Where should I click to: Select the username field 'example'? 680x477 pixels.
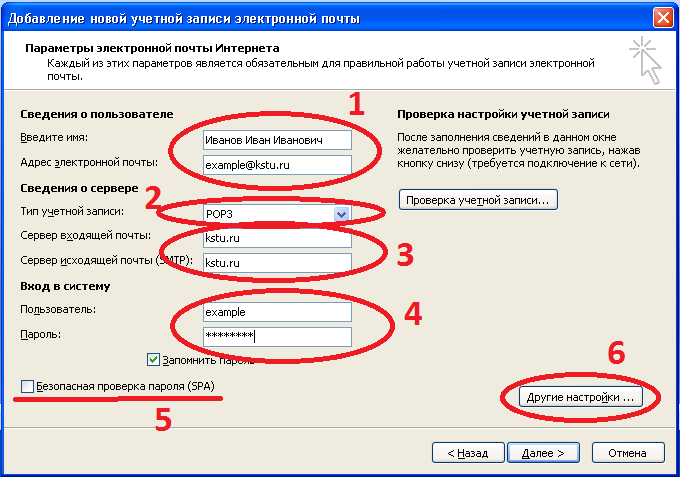click(275, 312)
